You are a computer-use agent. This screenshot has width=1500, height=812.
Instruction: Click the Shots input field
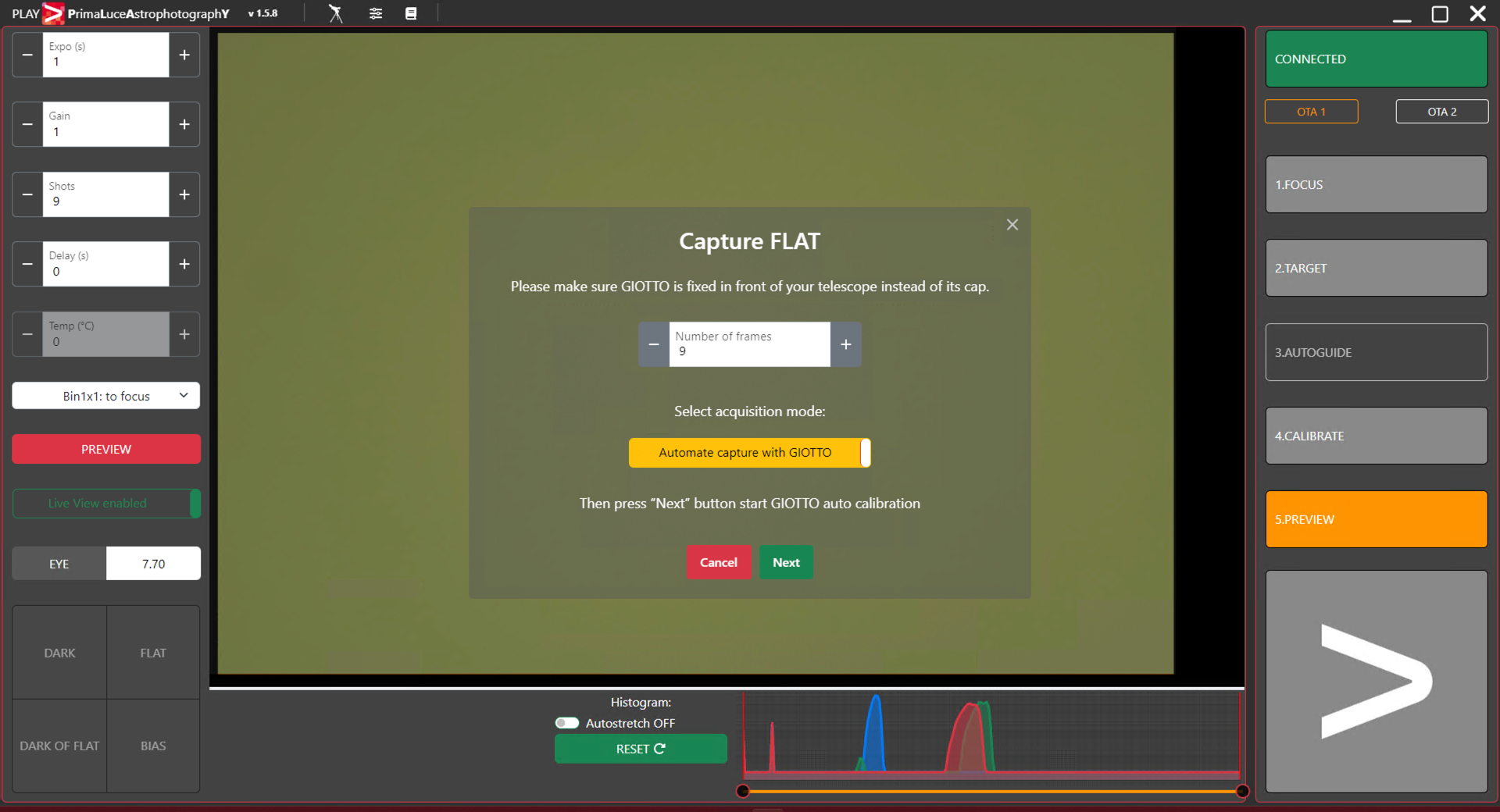coord(105,194)
